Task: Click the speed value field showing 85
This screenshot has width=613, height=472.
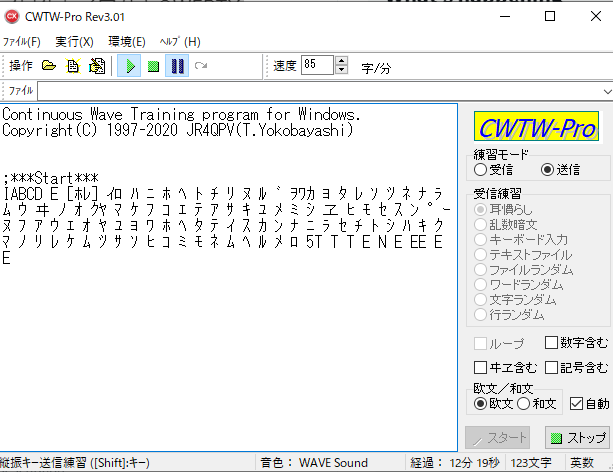Action: [317, 65]
